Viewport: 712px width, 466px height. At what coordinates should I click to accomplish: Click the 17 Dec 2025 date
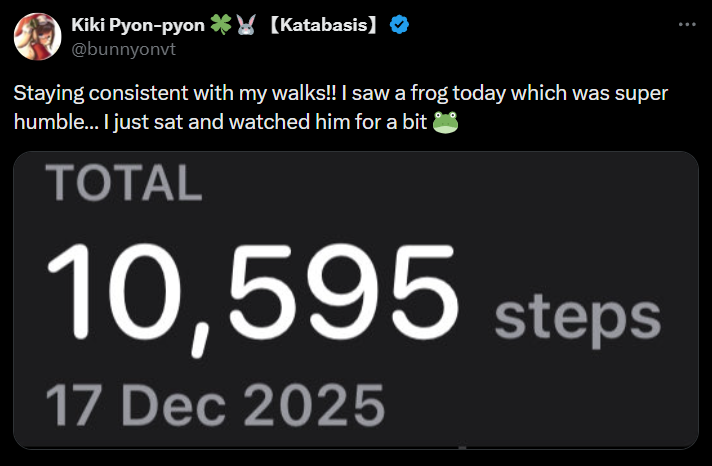215,404
